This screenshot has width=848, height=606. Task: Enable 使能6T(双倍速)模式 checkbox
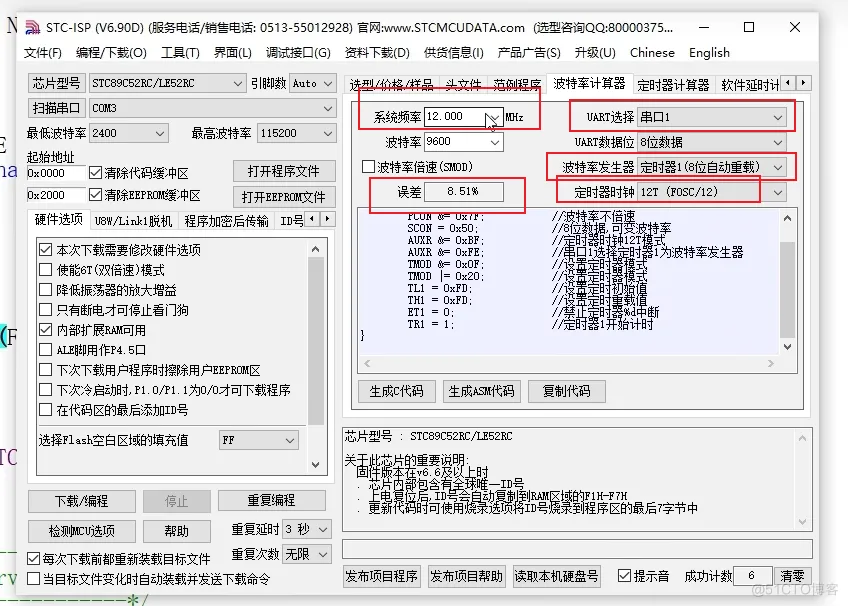pos(45,270)
